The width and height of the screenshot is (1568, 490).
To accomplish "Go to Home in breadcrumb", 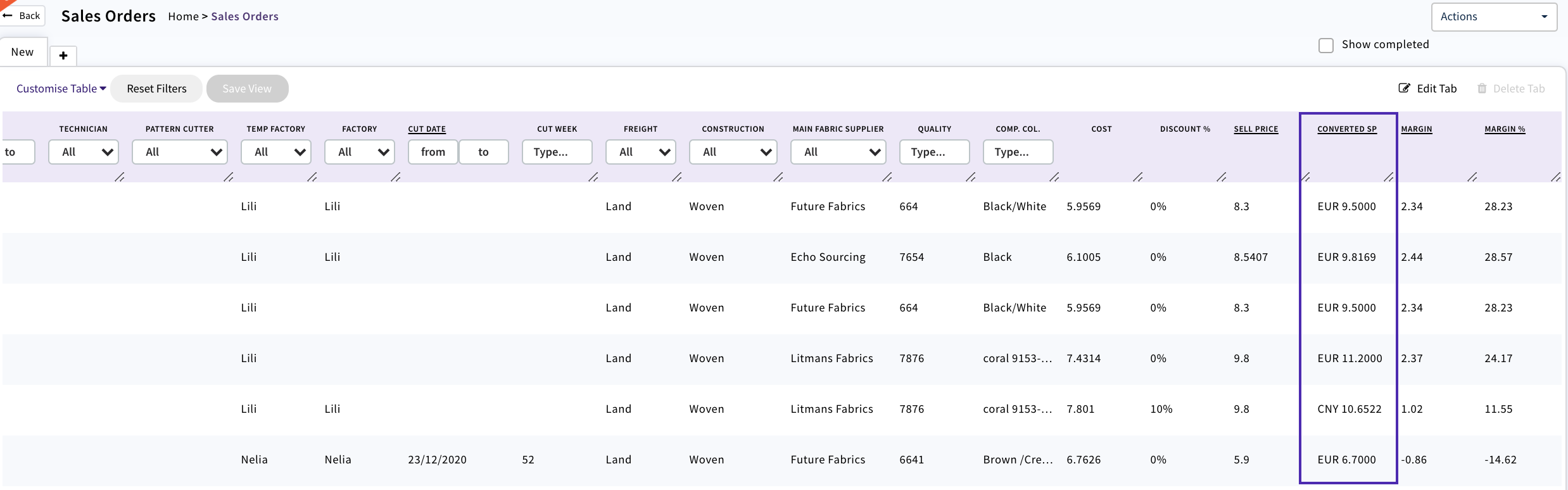I will pyautogui.click(x=183, y=16).
